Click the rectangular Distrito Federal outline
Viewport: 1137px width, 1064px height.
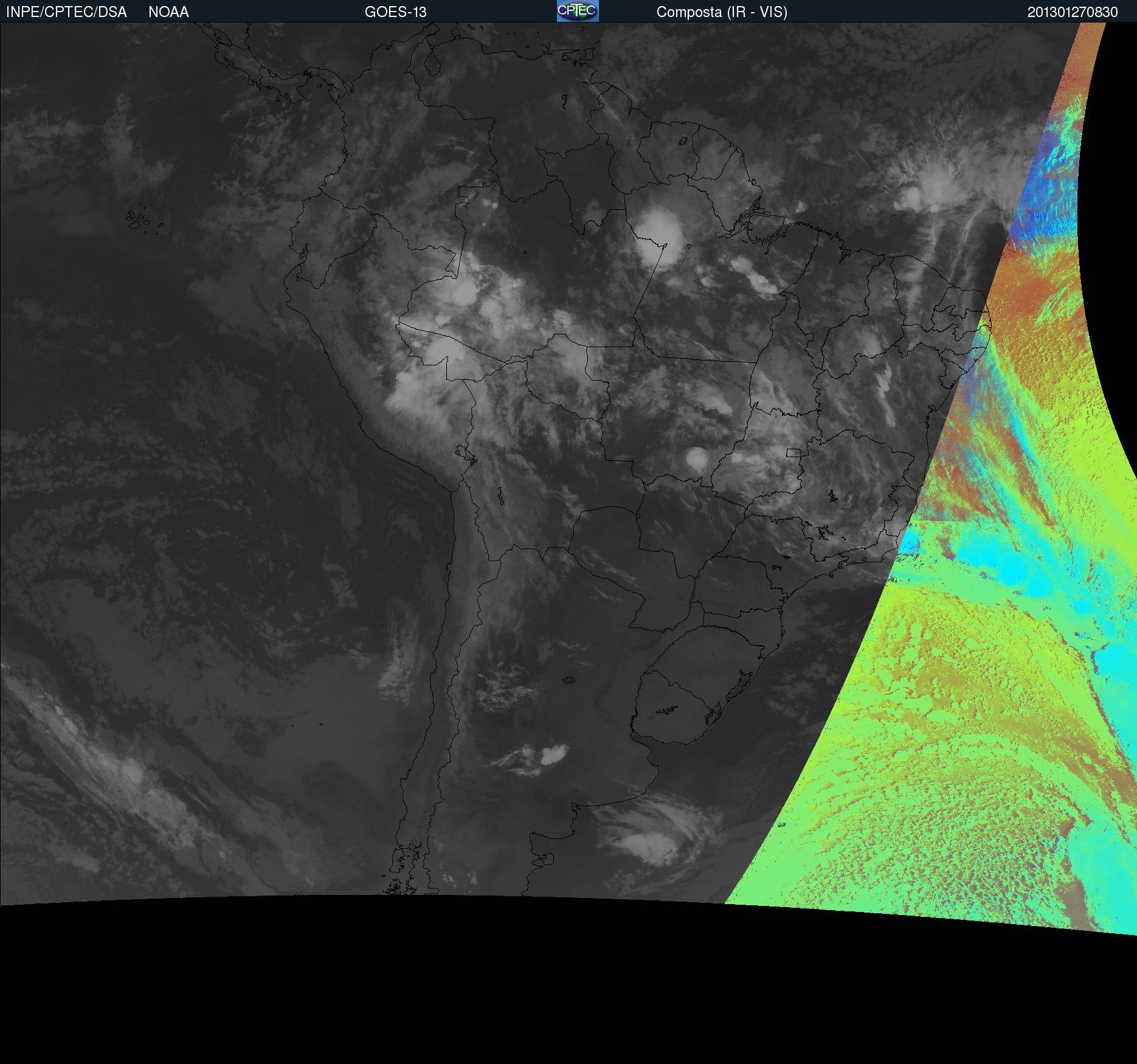[x=793, y=452]
